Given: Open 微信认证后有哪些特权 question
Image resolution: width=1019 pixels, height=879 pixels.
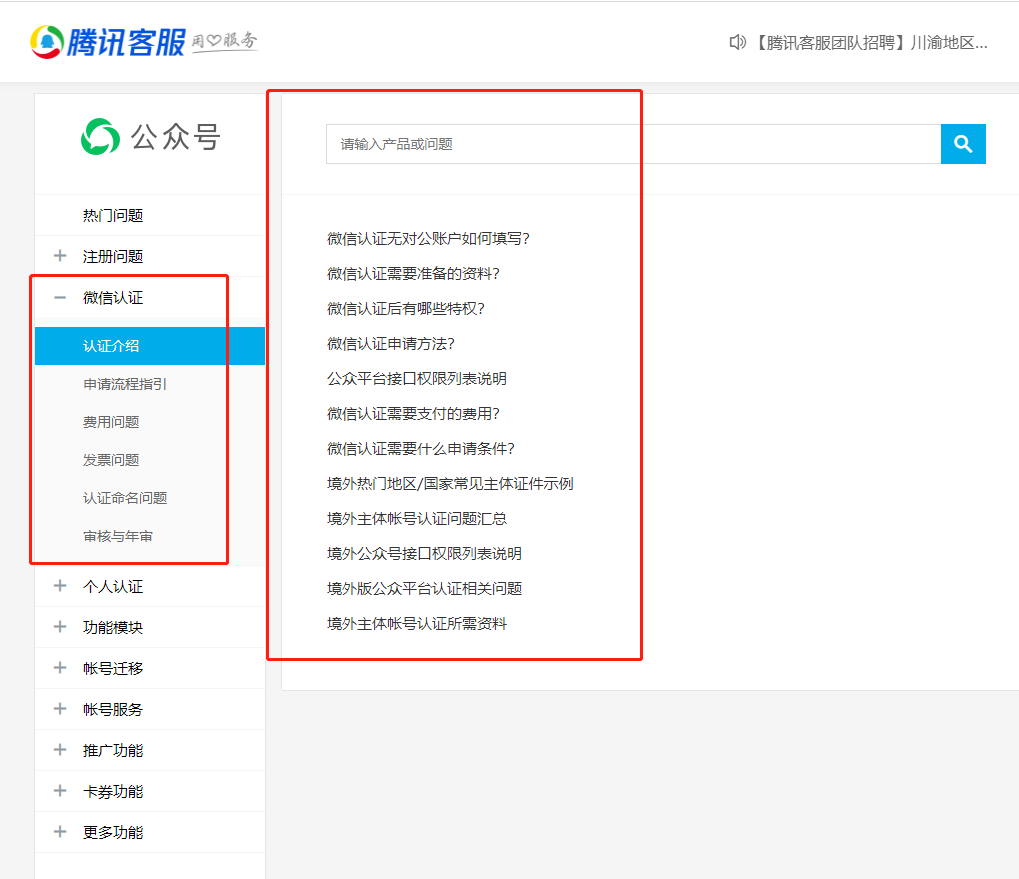Looking at the screenshot, I should point(406,309).
